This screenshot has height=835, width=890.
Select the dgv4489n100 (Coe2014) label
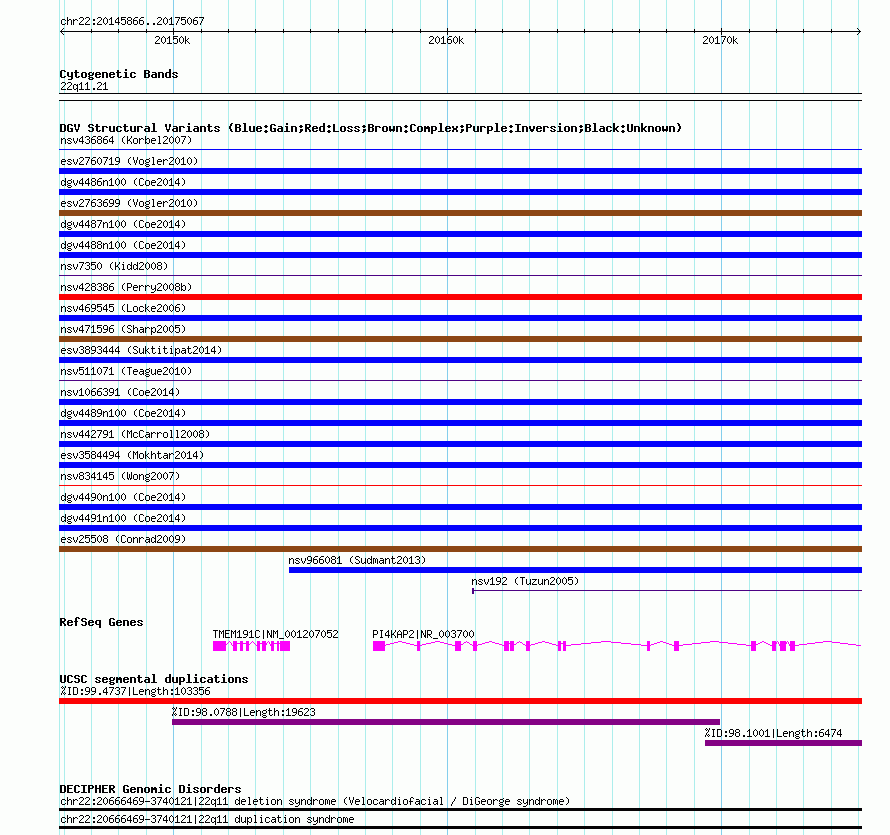[123, 413]
